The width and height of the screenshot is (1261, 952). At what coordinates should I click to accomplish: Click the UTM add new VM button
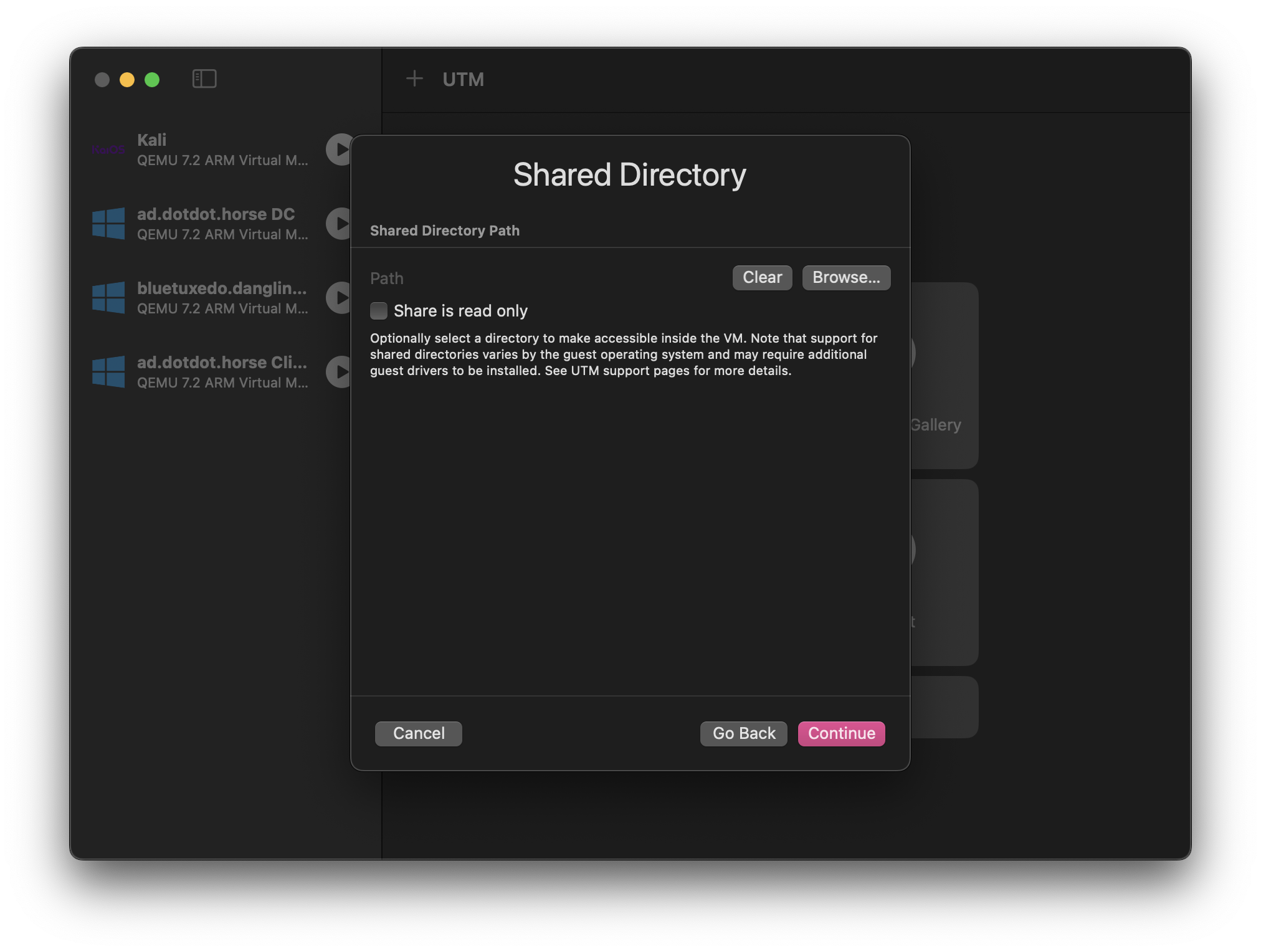coord(415,79)
